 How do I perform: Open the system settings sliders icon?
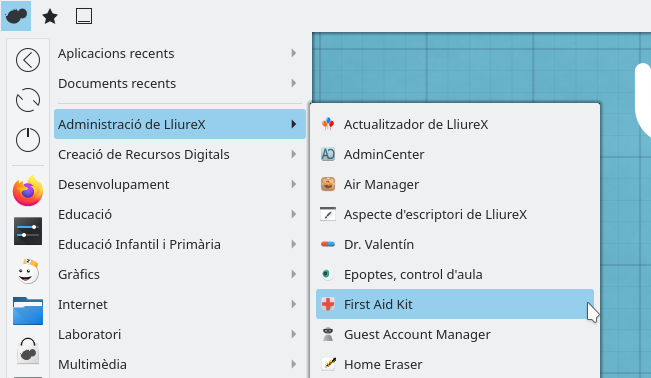point(28,231)
